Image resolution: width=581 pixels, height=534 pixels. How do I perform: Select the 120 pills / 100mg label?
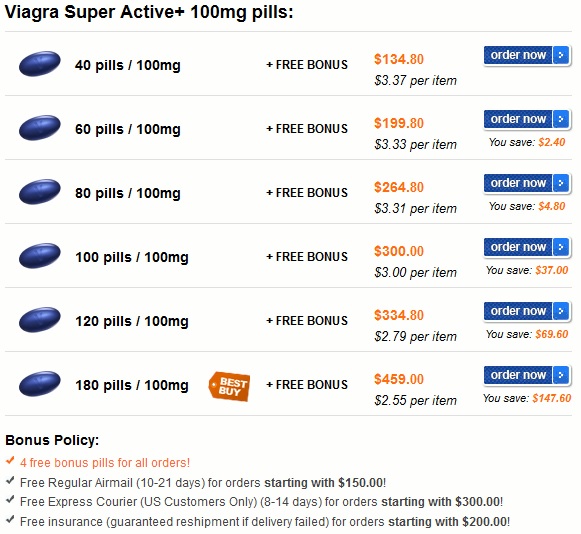[132, 321]
